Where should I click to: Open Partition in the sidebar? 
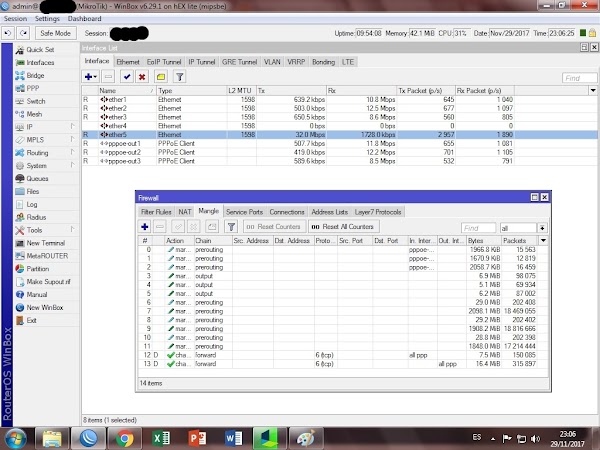38,269
